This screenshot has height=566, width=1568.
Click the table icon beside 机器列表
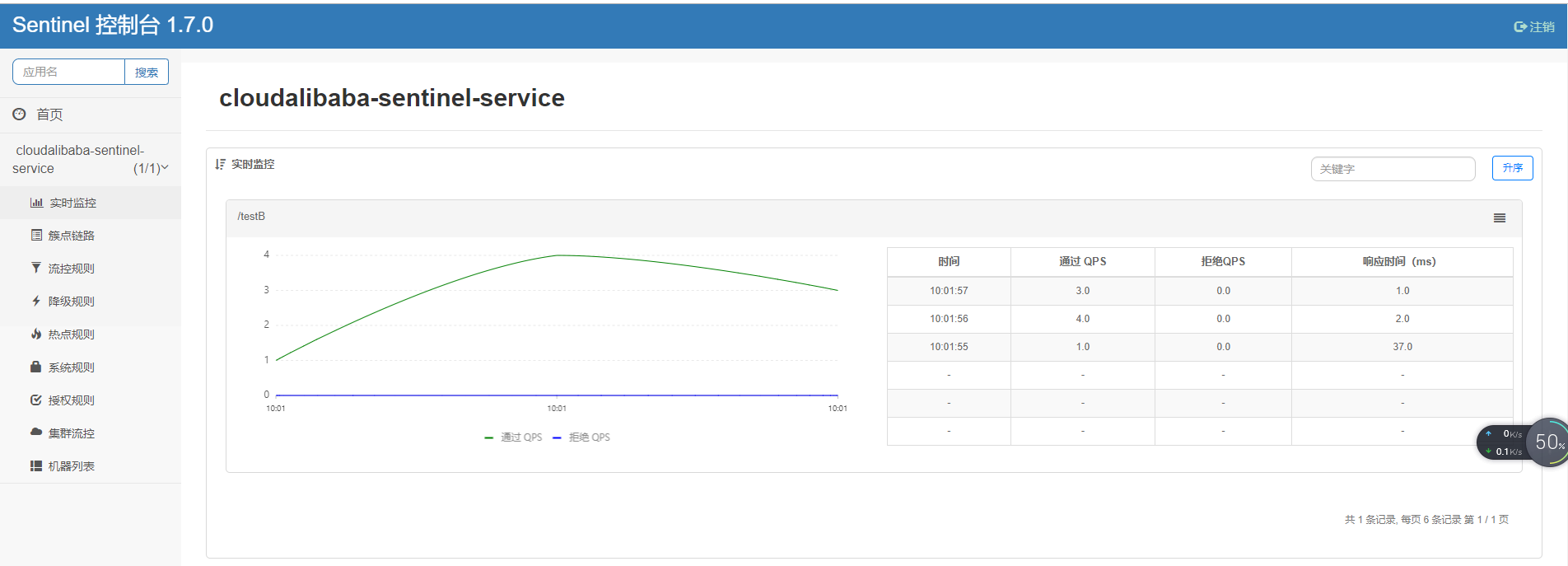(x=36, y=465)
